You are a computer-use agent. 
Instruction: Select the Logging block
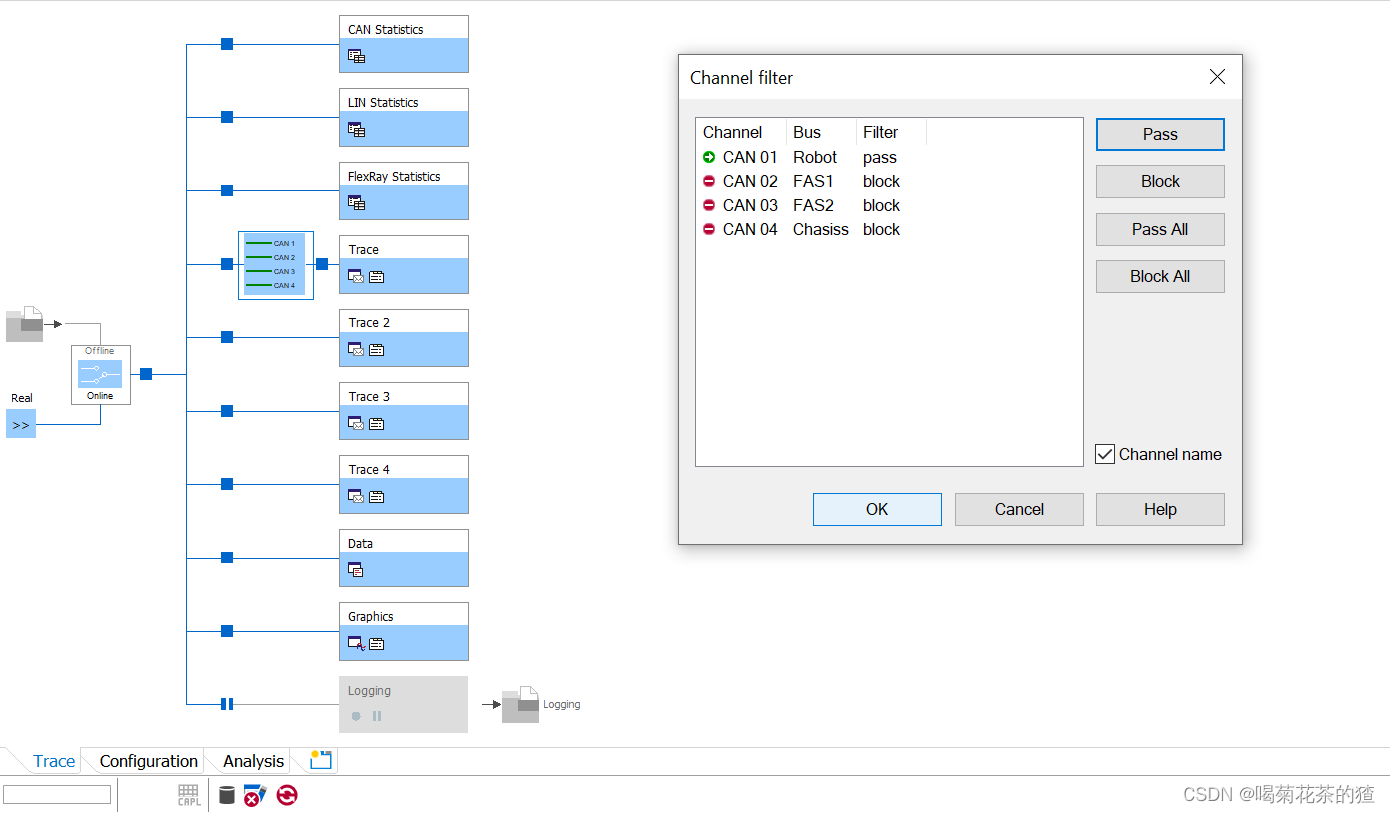(x=403, y=704)
